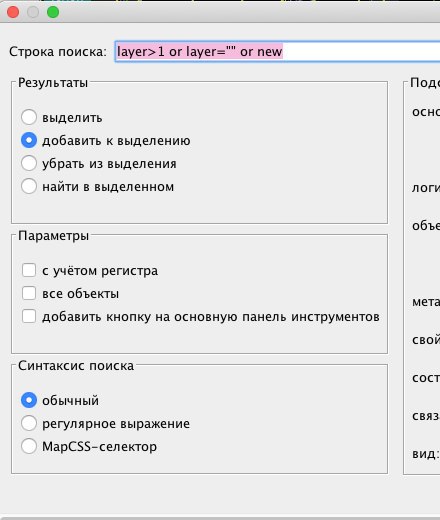Click the green zoom window button
Screen dimensions: 440x520
click(53, 12)
